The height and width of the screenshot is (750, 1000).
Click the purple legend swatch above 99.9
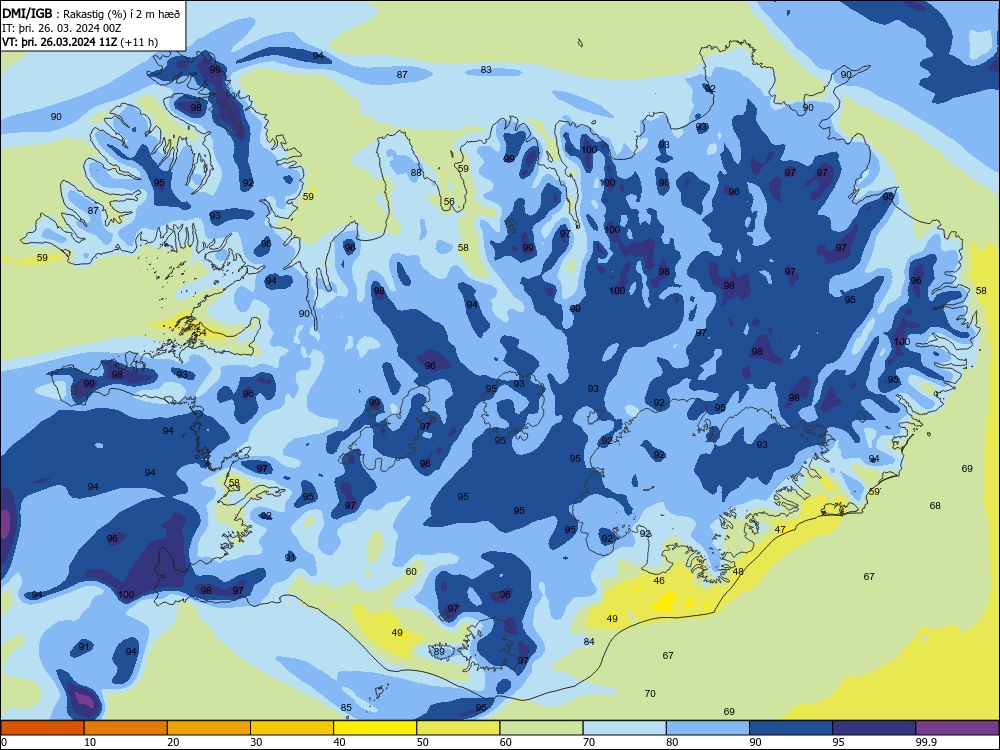[x=957, y=728]
